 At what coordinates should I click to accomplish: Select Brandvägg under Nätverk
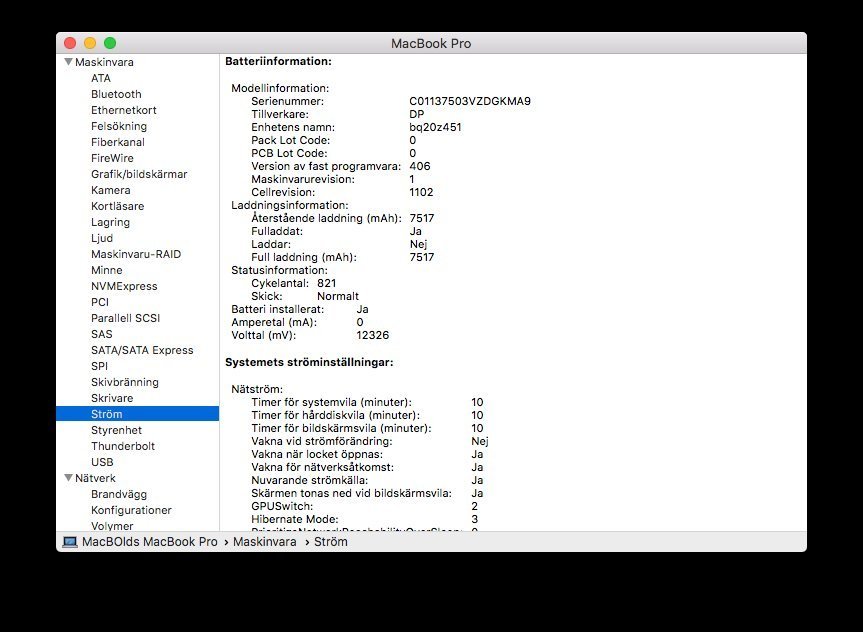pos(117,494)
